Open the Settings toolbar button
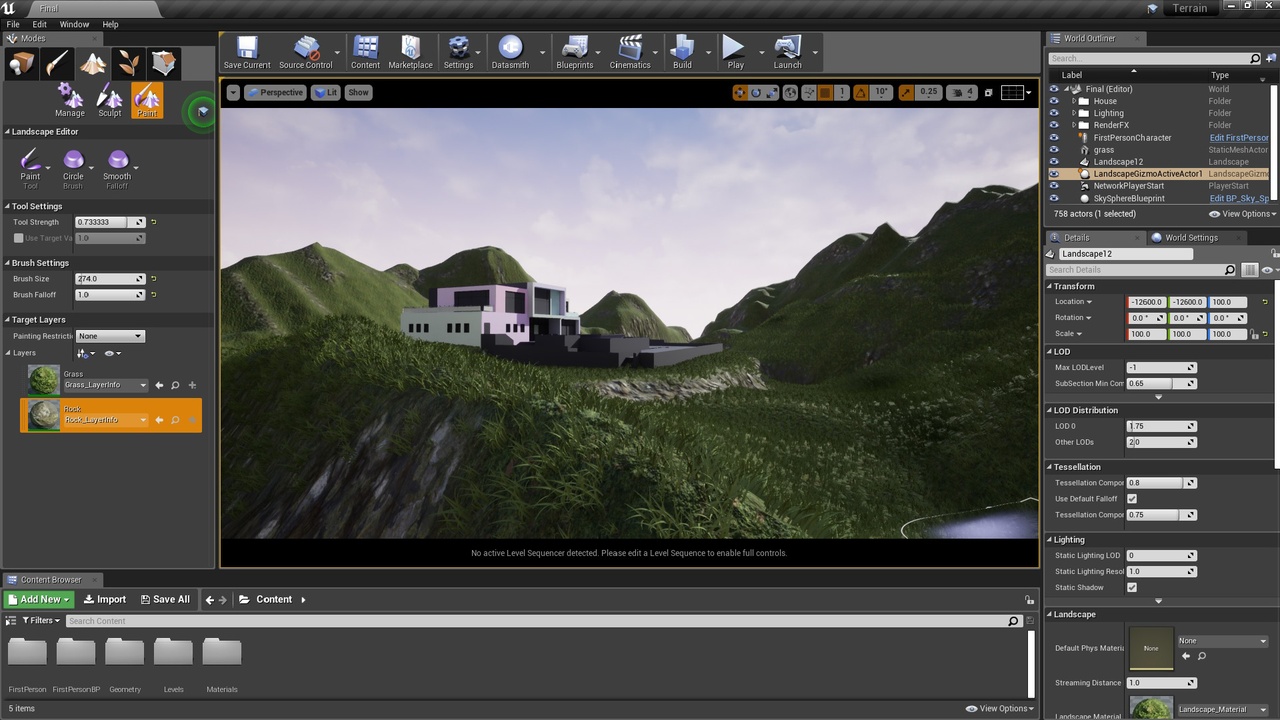The height and width of the screenshot is (720, 1280). pos(458,53)
